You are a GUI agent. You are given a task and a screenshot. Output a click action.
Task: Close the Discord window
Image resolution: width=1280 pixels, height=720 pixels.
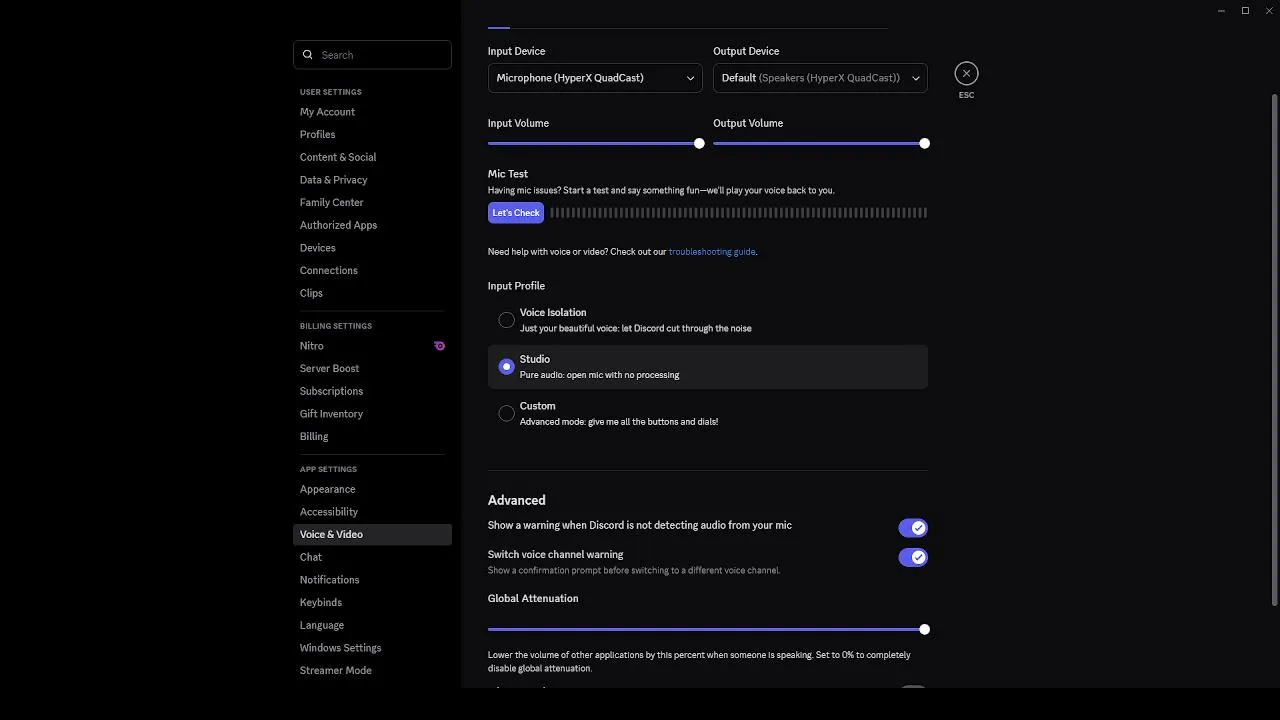[1269, 11]
